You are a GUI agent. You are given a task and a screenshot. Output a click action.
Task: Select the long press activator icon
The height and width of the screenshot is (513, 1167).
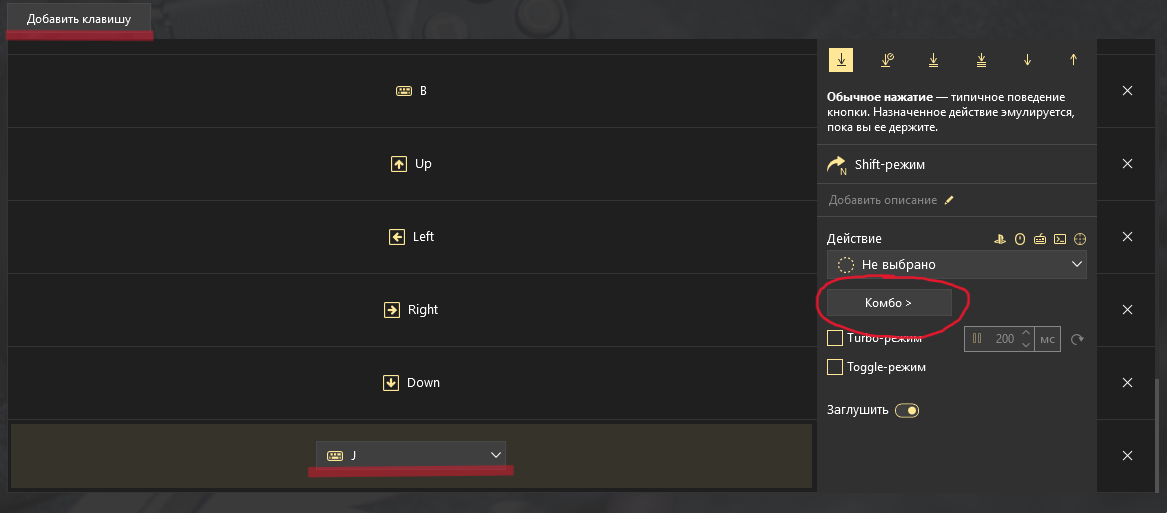coord(886,60)
